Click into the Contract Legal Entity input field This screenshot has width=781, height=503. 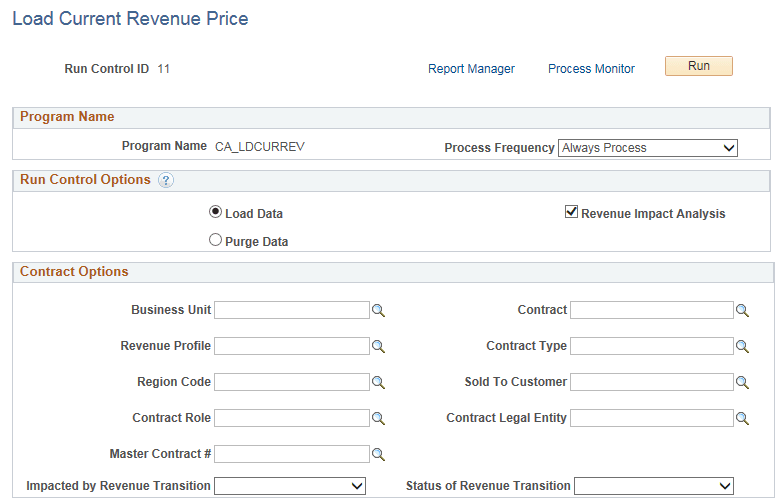pos(651,418)
